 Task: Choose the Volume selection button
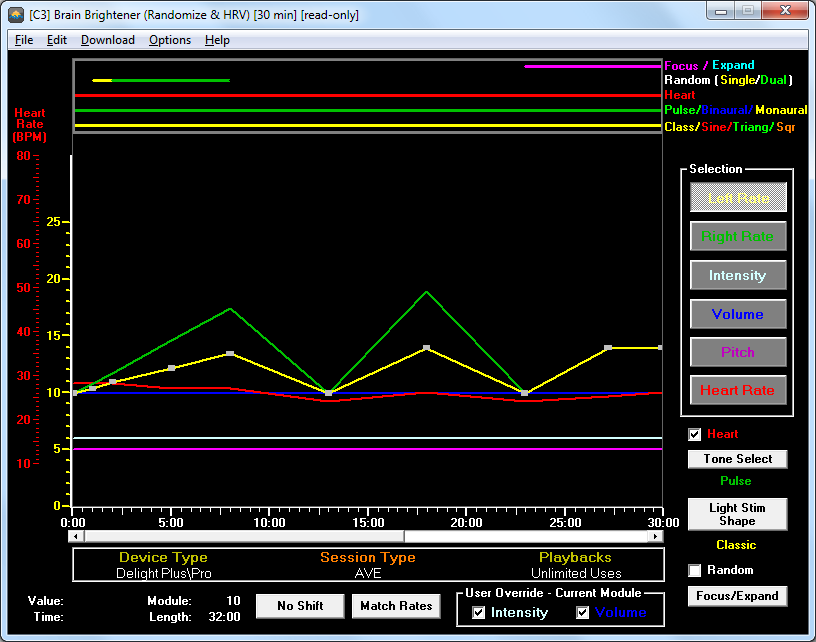tap(738, 314)
